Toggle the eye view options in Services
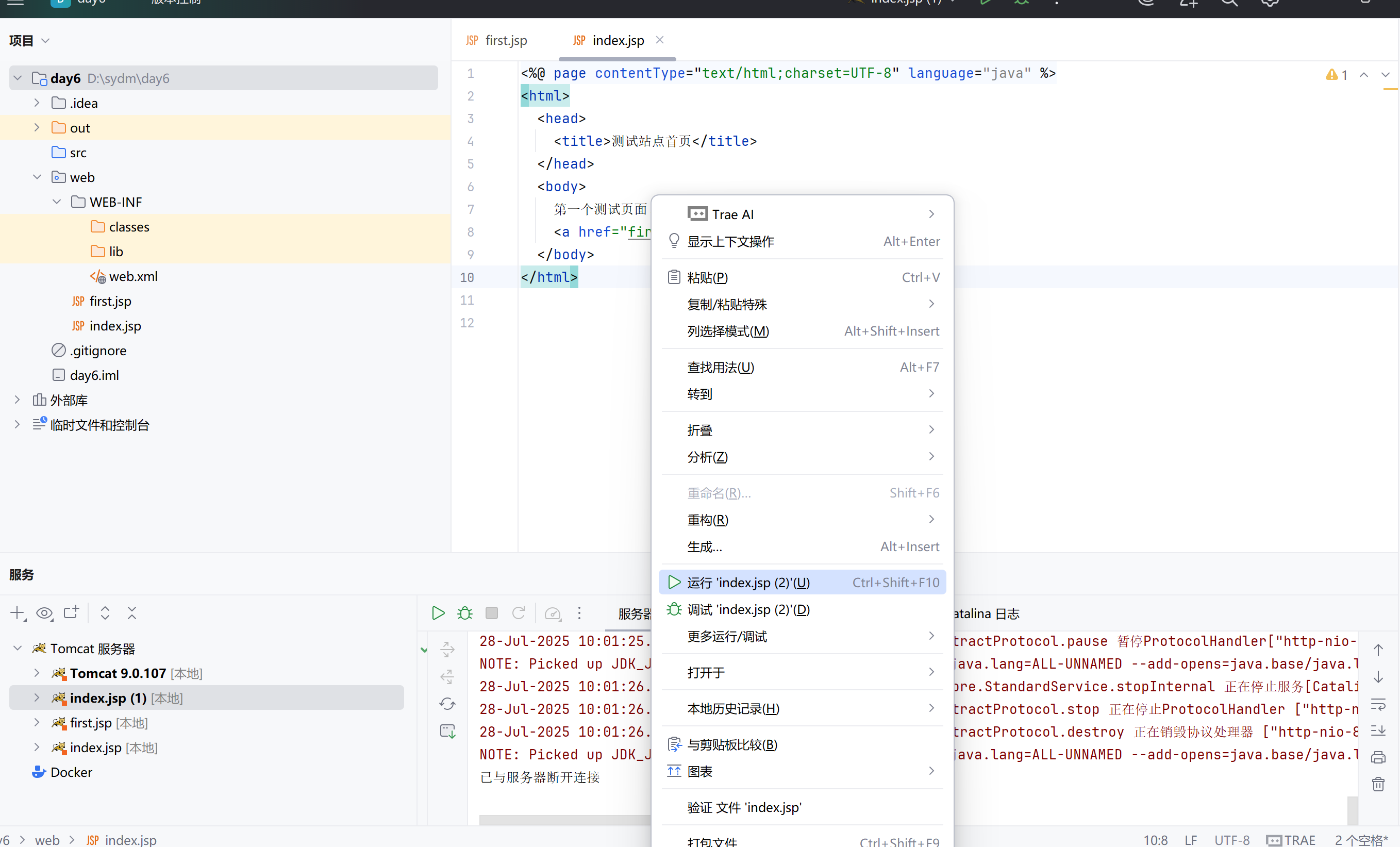The width and height of the screenshot is (1400, 847). [44, 613]
